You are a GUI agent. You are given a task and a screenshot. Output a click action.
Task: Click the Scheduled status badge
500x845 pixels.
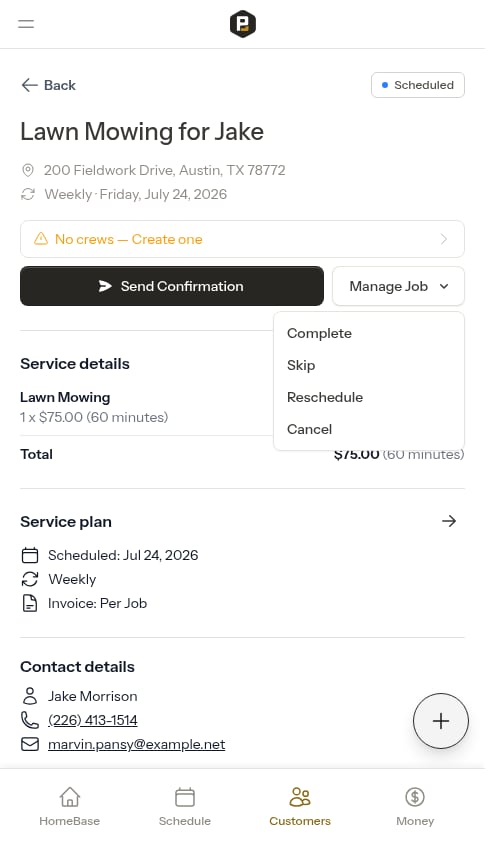point(418,85)
